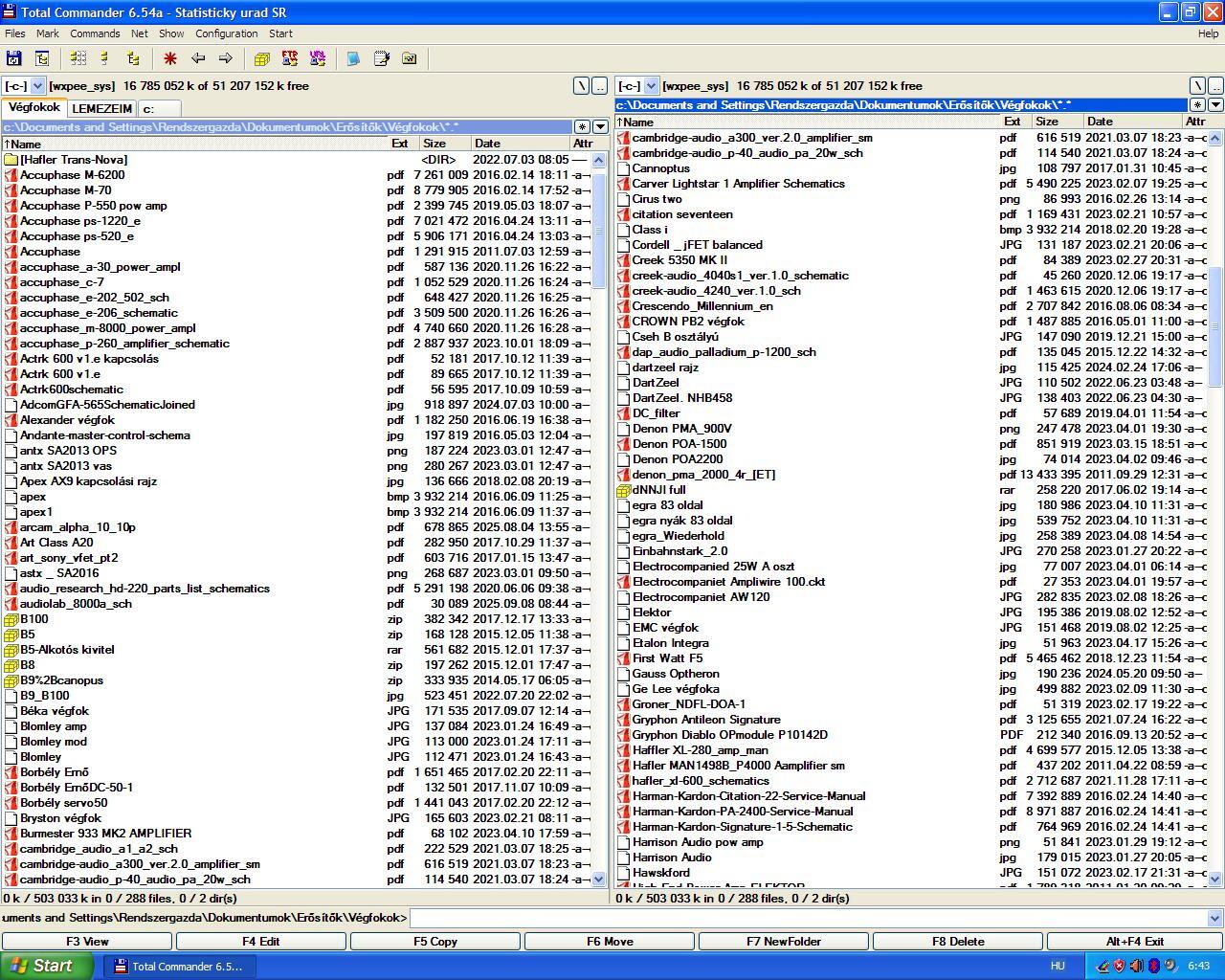Select file First Watt F5

[x=910, y=658]
